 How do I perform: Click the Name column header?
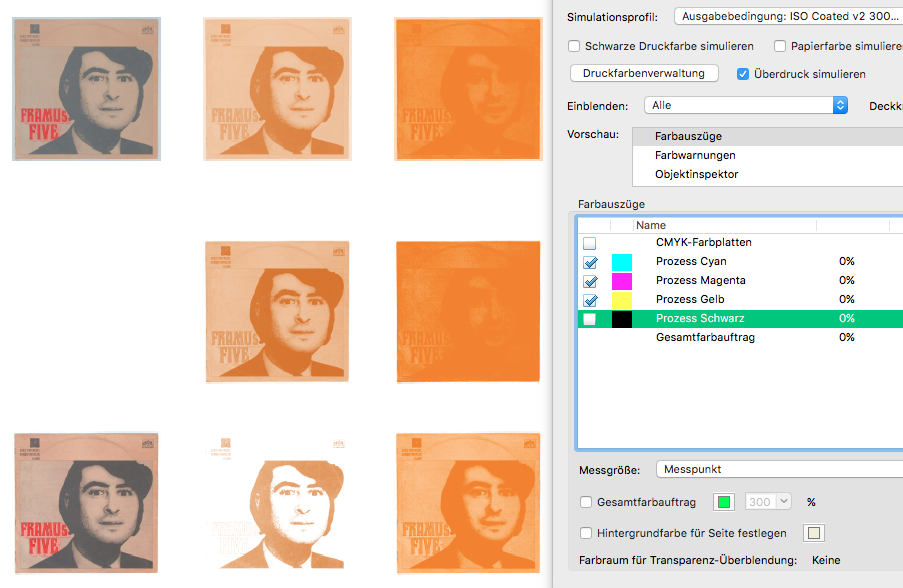click(724, 225)
